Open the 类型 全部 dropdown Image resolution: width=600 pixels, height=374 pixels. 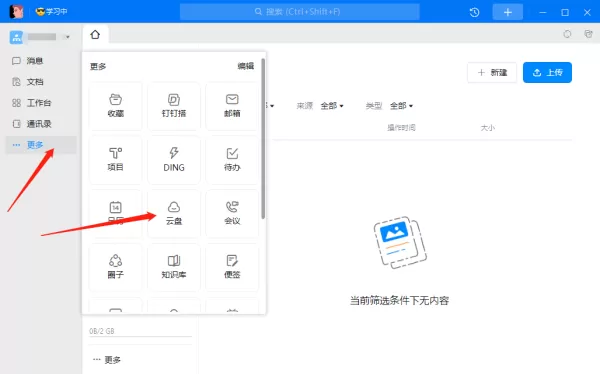(401, 106)
